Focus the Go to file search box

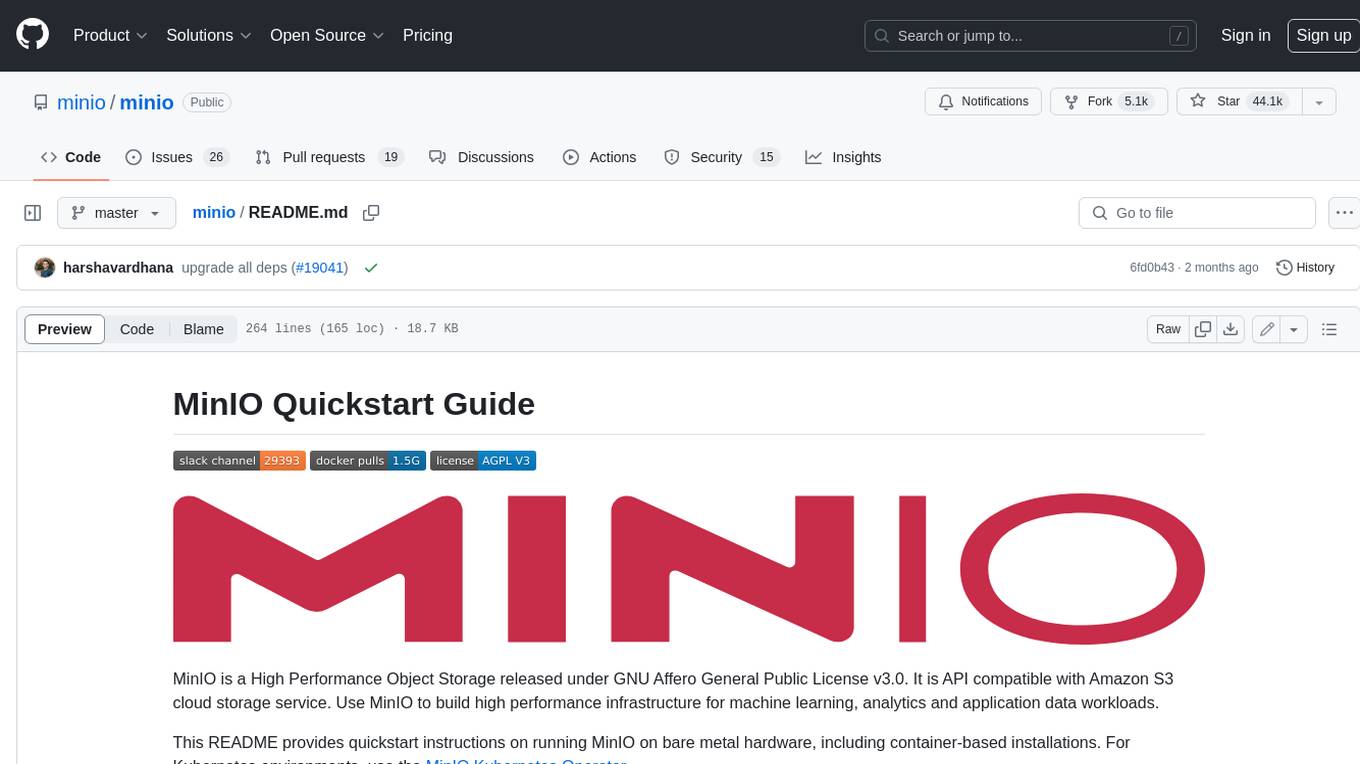(x=1196, y=213)
